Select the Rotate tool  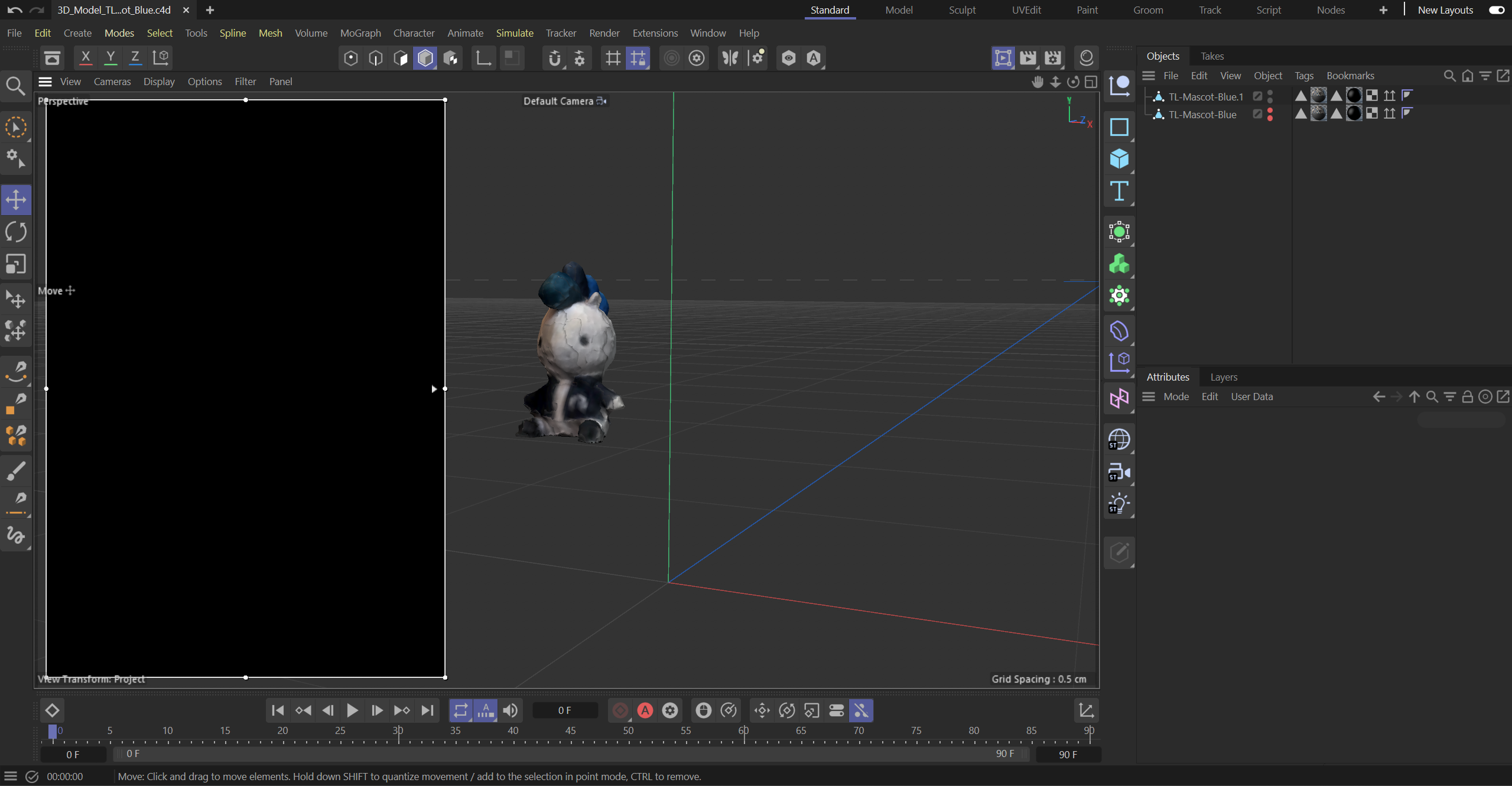point(17,231)
